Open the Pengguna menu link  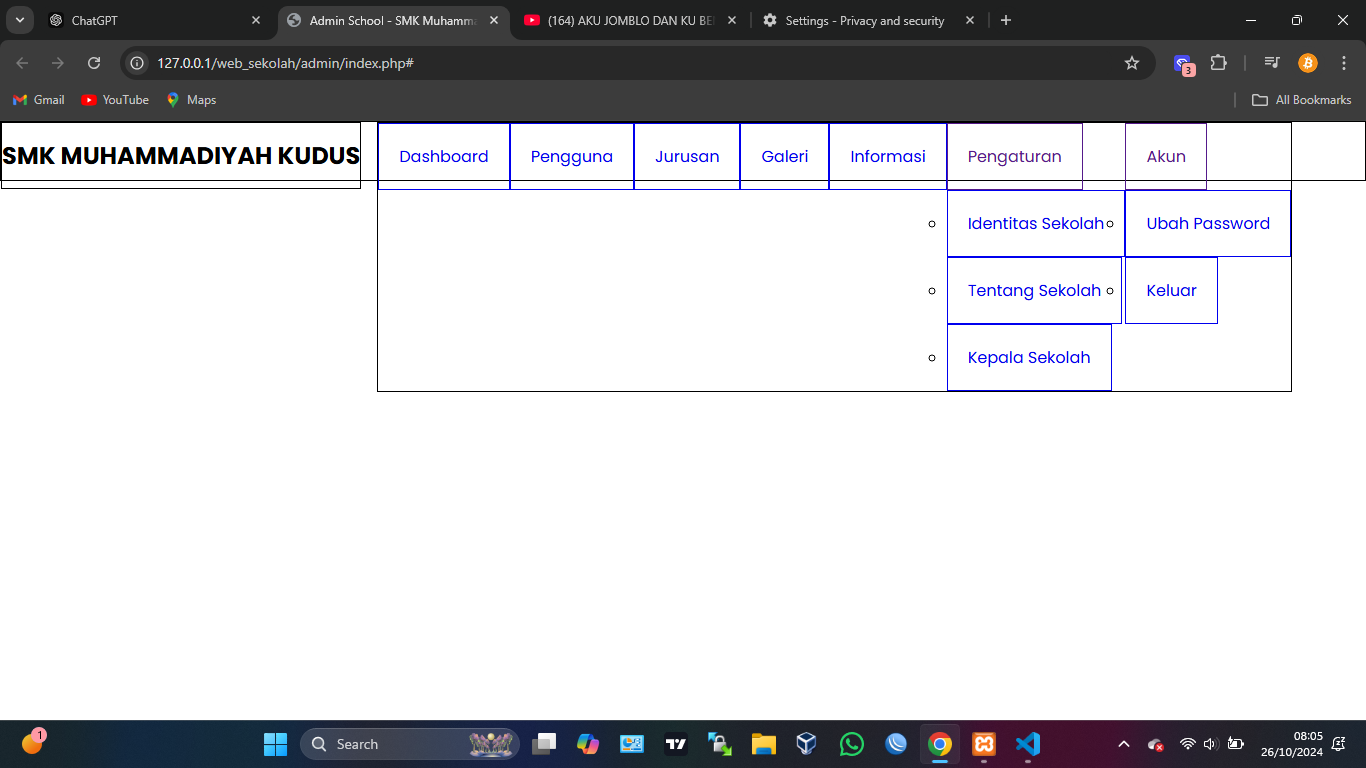(x=572, y=156)
